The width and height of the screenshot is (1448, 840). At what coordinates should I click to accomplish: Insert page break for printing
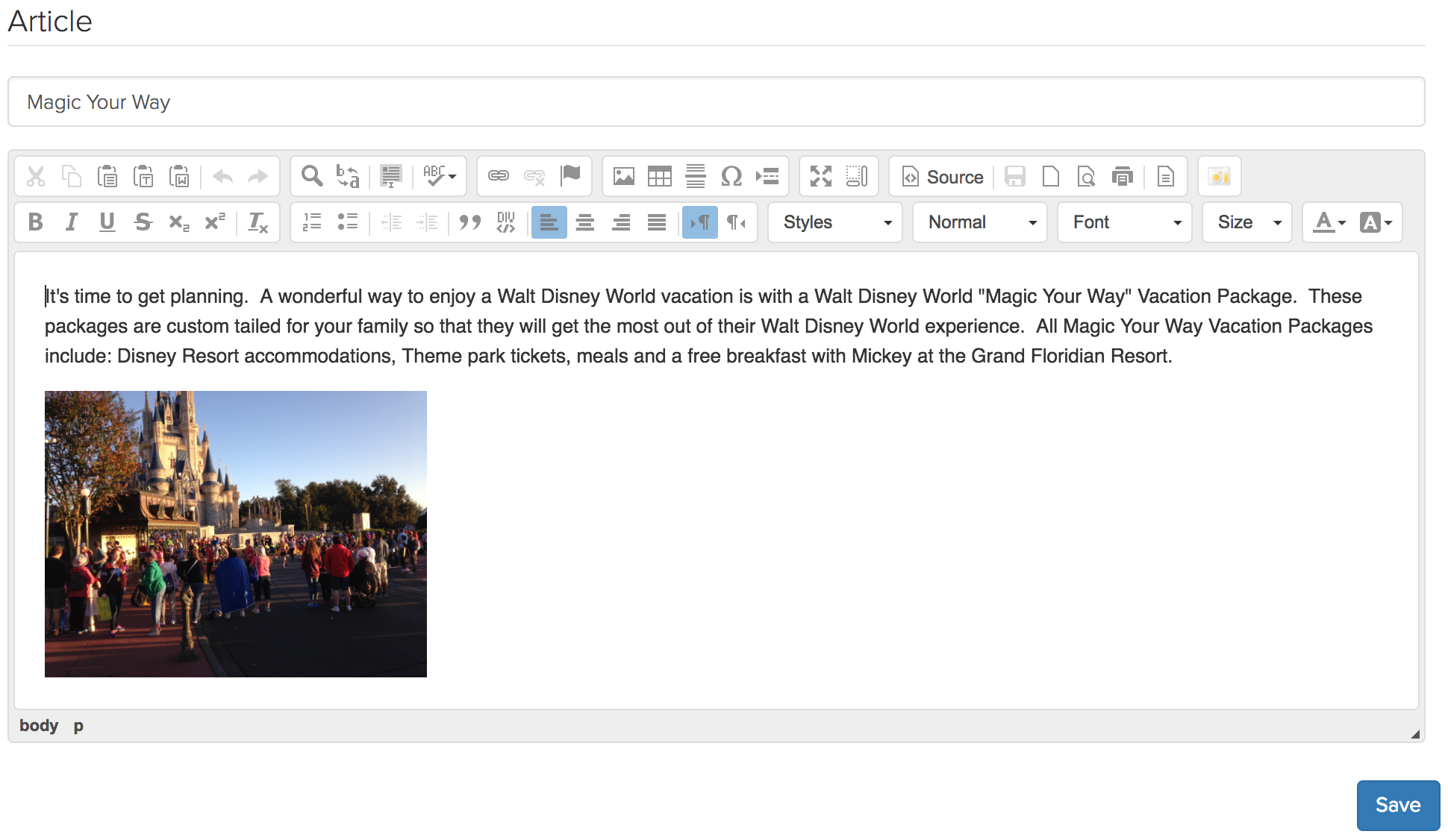coord(767,177)
